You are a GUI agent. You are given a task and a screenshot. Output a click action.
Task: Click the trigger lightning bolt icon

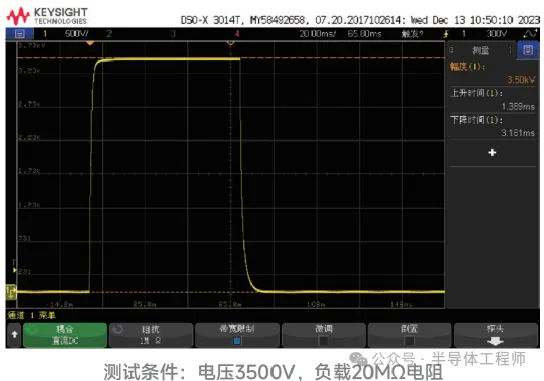point(446,34)
